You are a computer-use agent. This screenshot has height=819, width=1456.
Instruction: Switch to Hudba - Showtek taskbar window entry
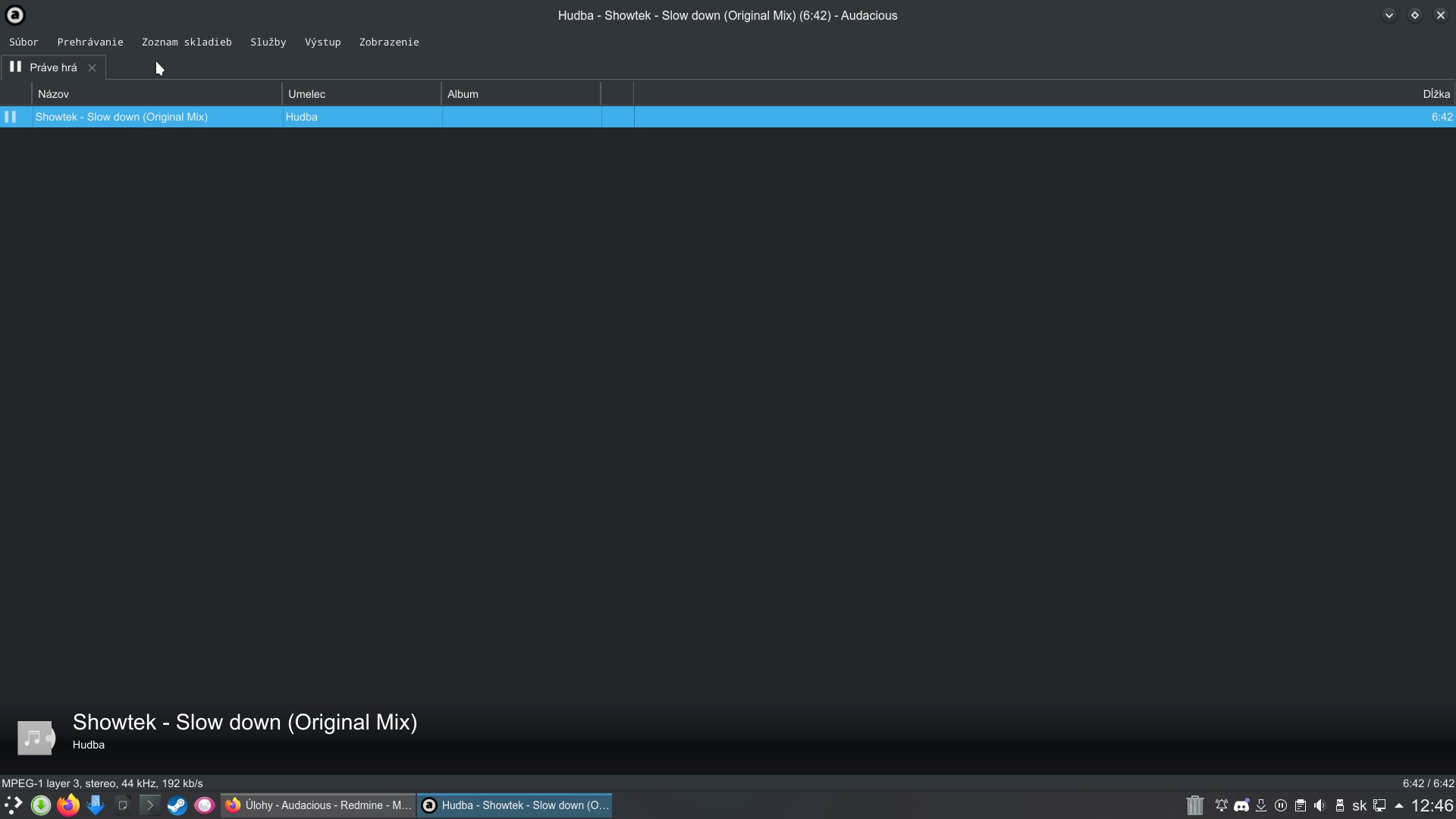pyautogui.click(x=515, y=805)
